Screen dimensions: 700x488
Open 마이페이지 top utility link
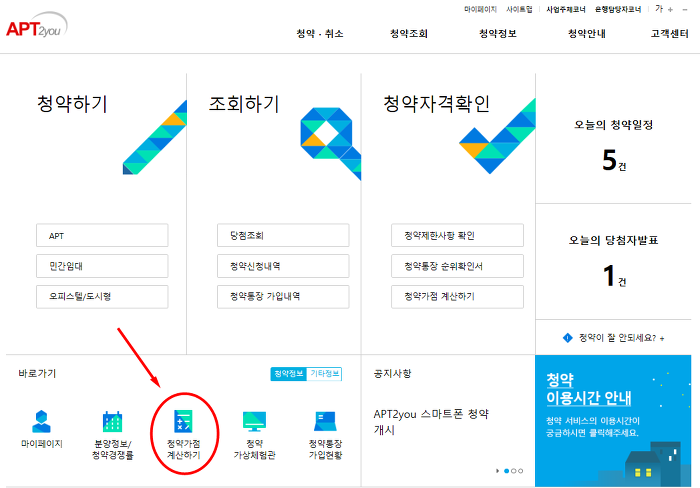(480, 9)
